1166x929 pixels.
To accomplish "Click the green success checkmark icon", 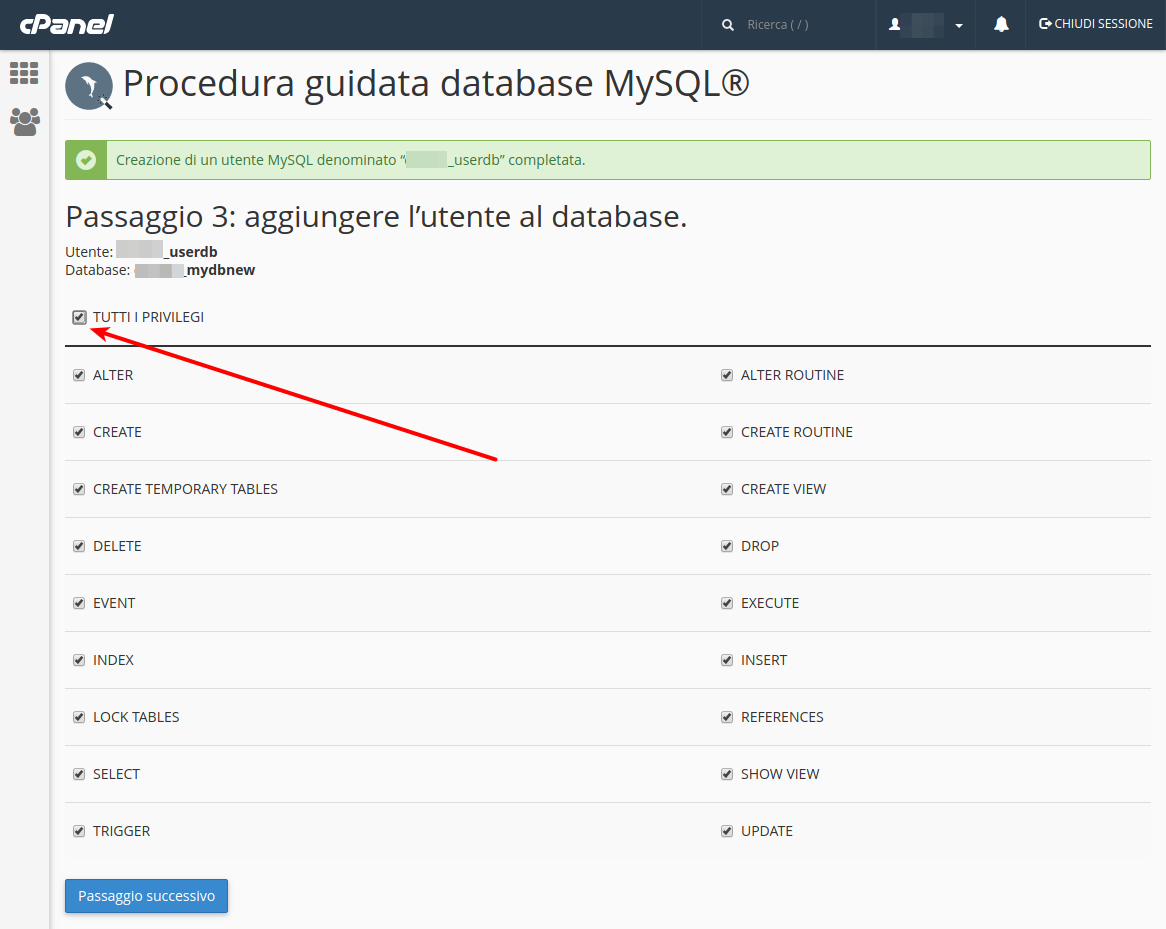I will point(86,160).
